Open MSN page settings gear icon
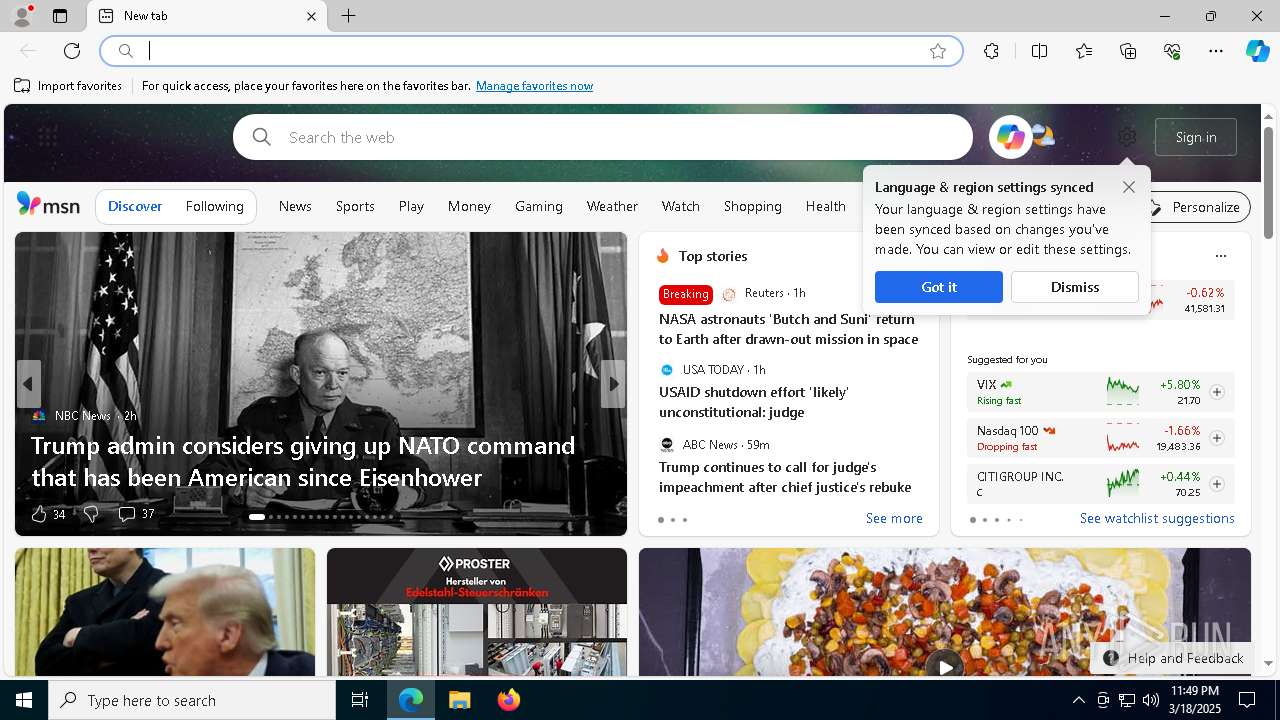The width and height of the screenshot is (1280, 720). 1127,137
